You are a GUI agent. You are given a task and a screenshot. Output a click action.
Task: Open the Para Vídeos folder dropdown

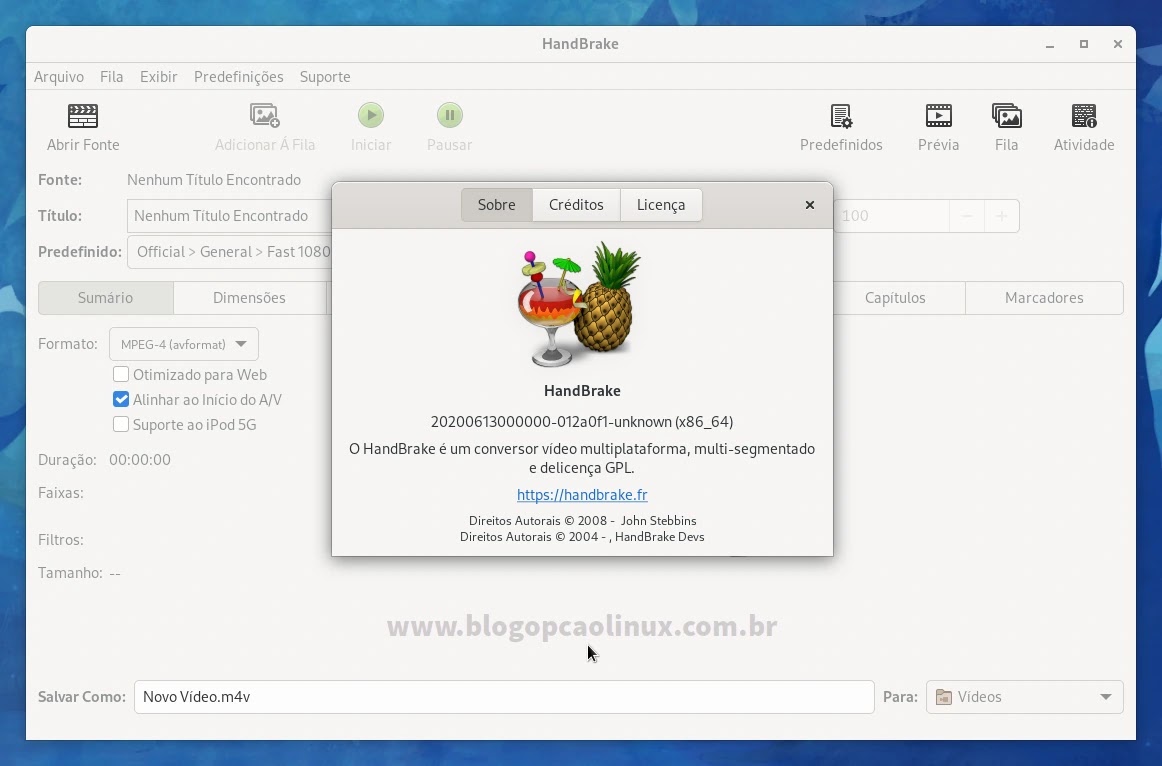pos(1025,697)
